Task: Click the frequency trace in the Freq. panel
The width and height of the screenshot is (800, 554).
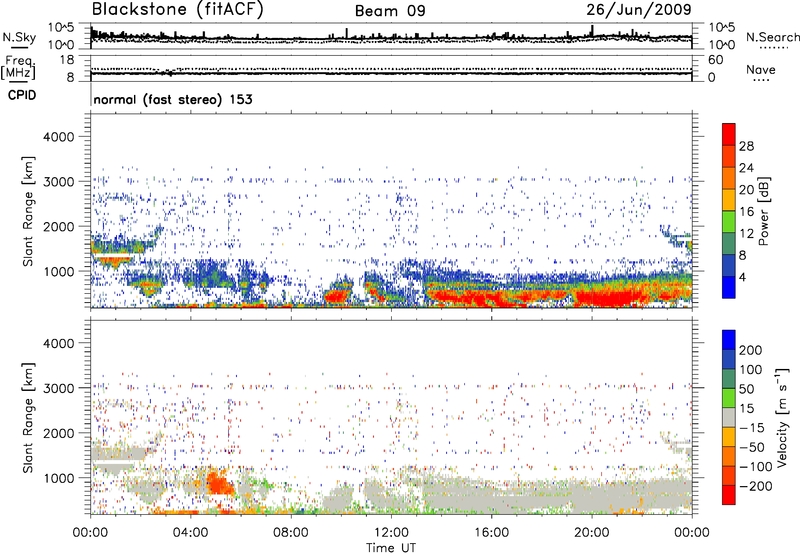Action: (x=391, y=73)
